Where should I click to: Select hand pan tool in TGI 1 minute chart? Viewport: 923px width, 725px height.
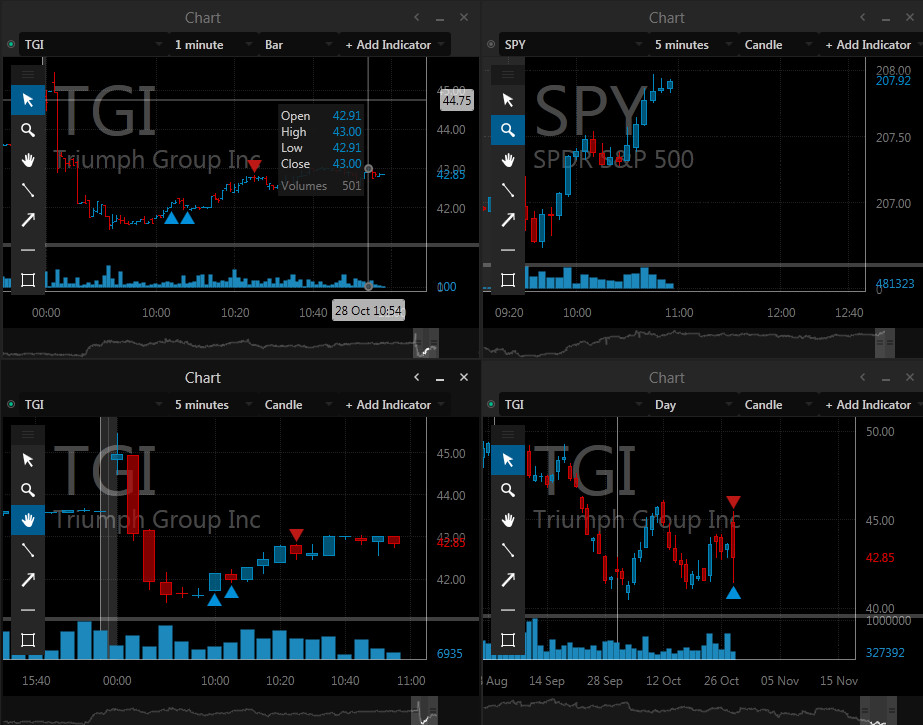click(x=28, y=160)
